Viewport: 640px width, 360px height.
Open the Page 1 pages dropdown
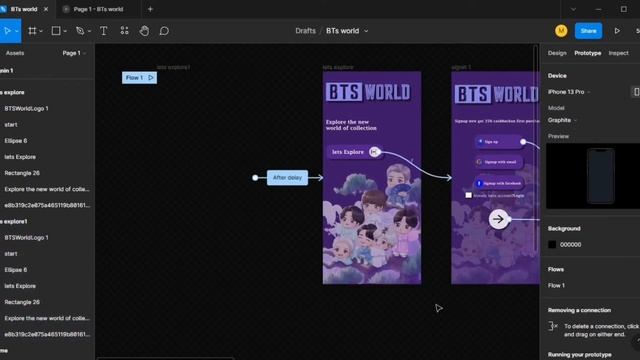(74, 53)
